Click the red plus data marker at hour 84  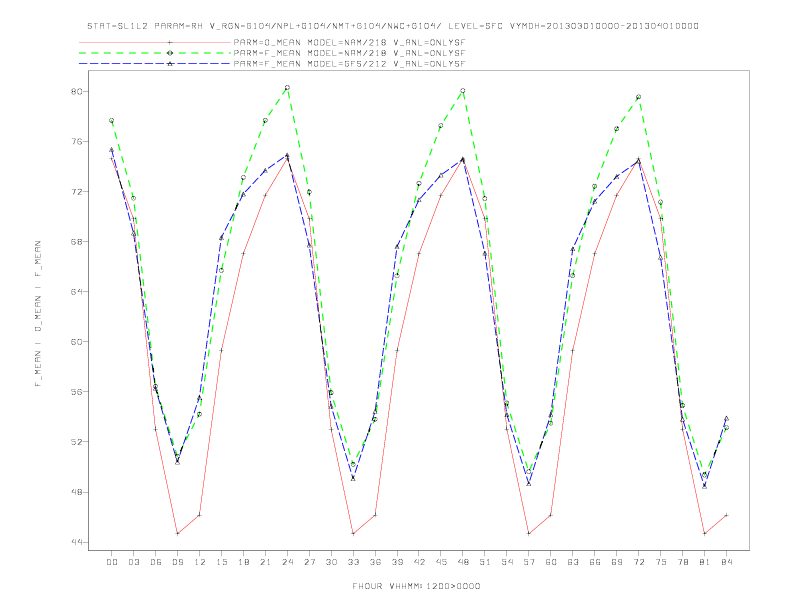point(726,515)
